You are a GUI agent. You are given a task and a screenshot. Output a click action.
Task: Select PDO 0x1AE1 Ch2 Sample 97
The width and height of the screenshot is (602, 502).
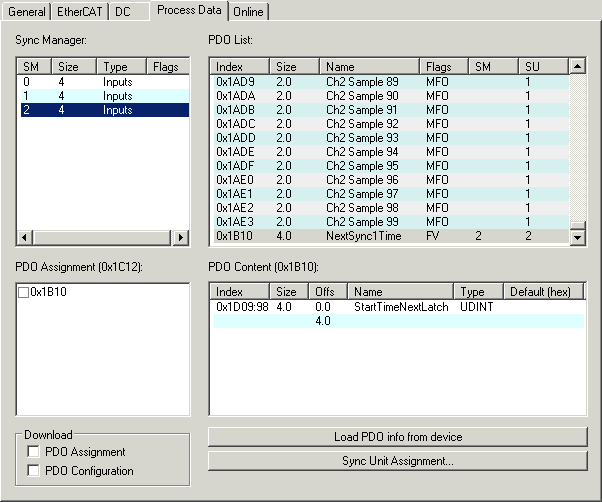click(x=391, y=194)
